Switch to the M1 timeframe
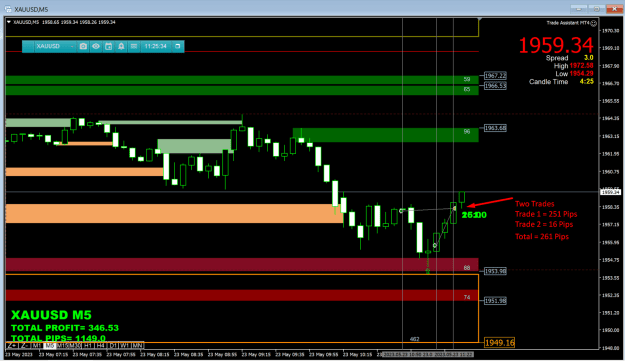The image size is (625, 361). [x=37, y=345]
